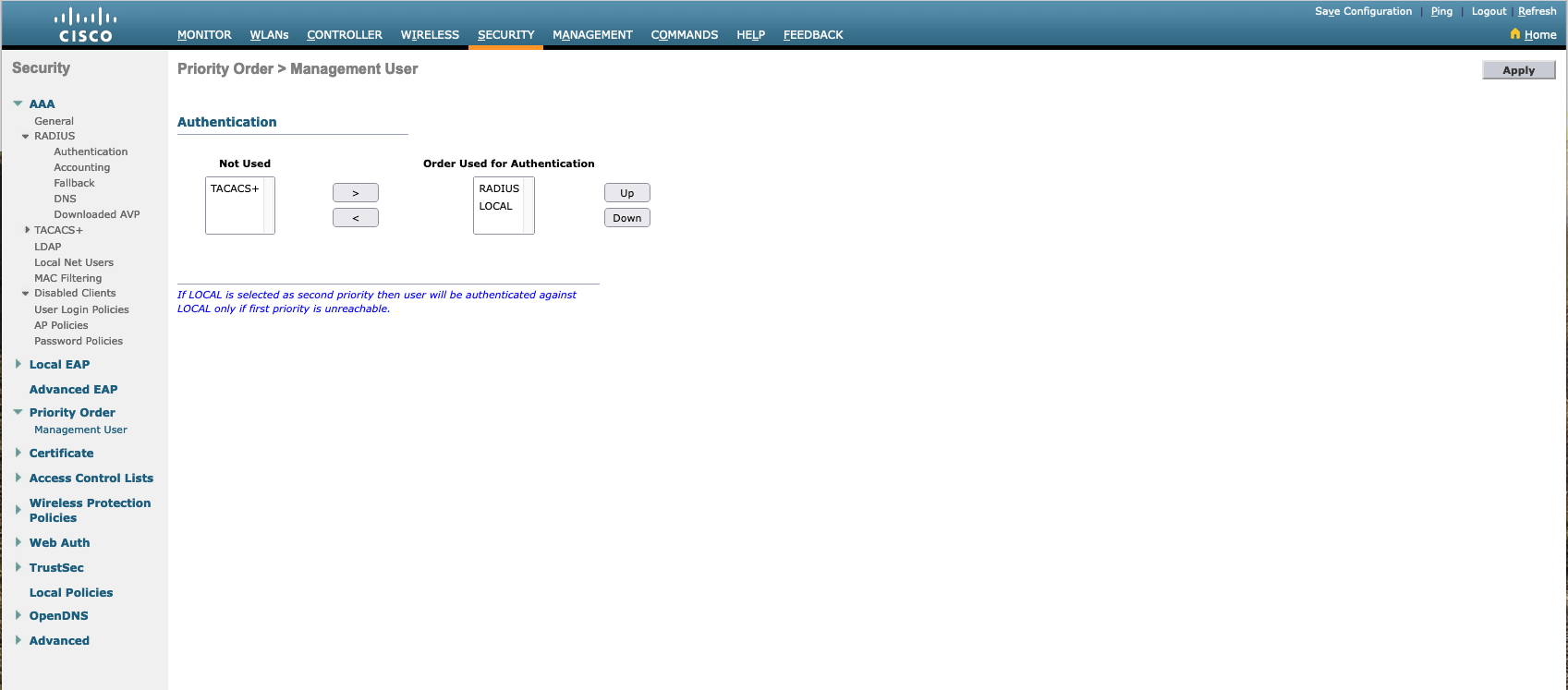This screenshot has height=690, width=1568.
Task: Click the Logout link
Action: point(1489,11)
